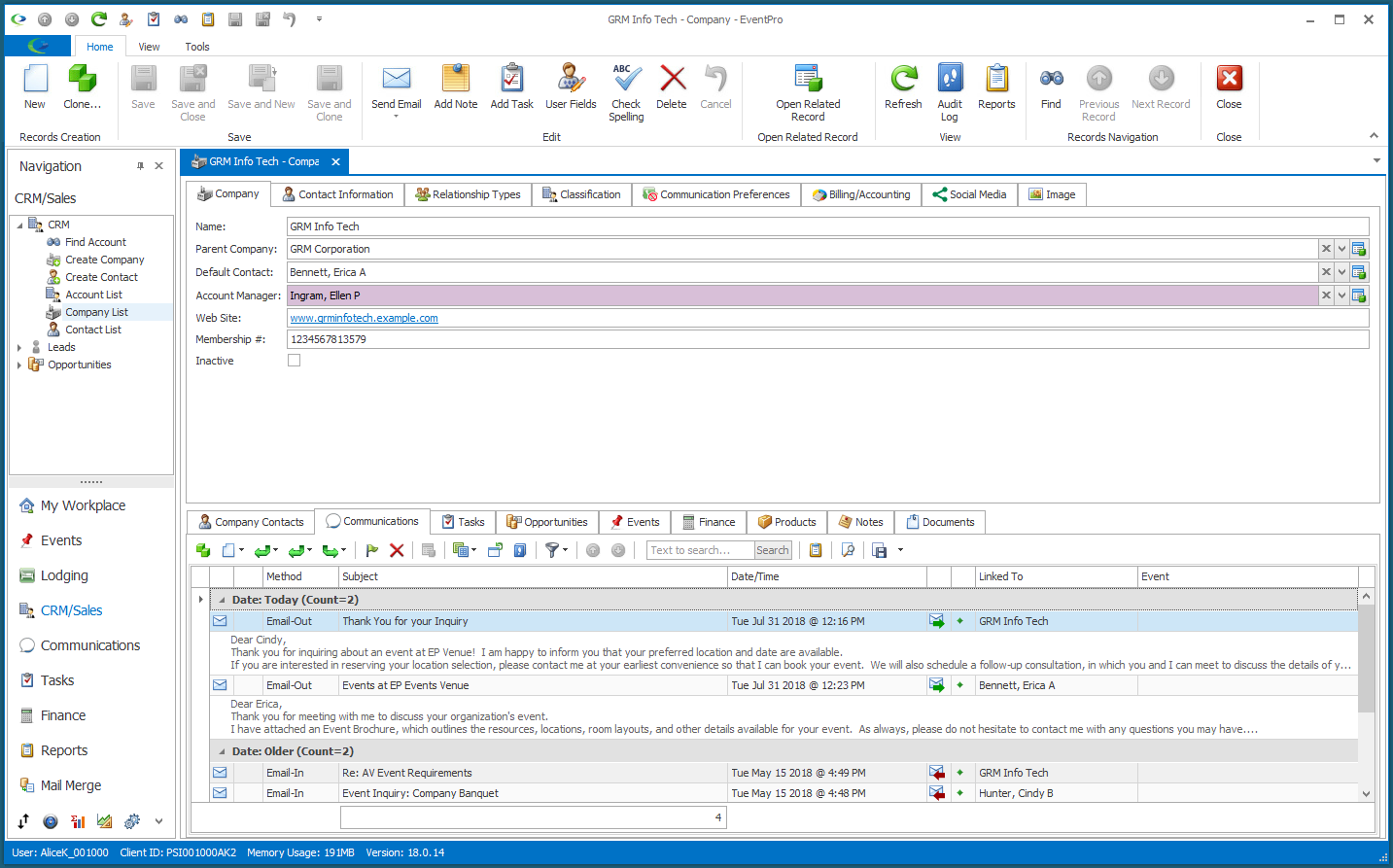1393x868 pixels.
Task: Expand the Opportunities tree node
Action: tap(19, 365)
